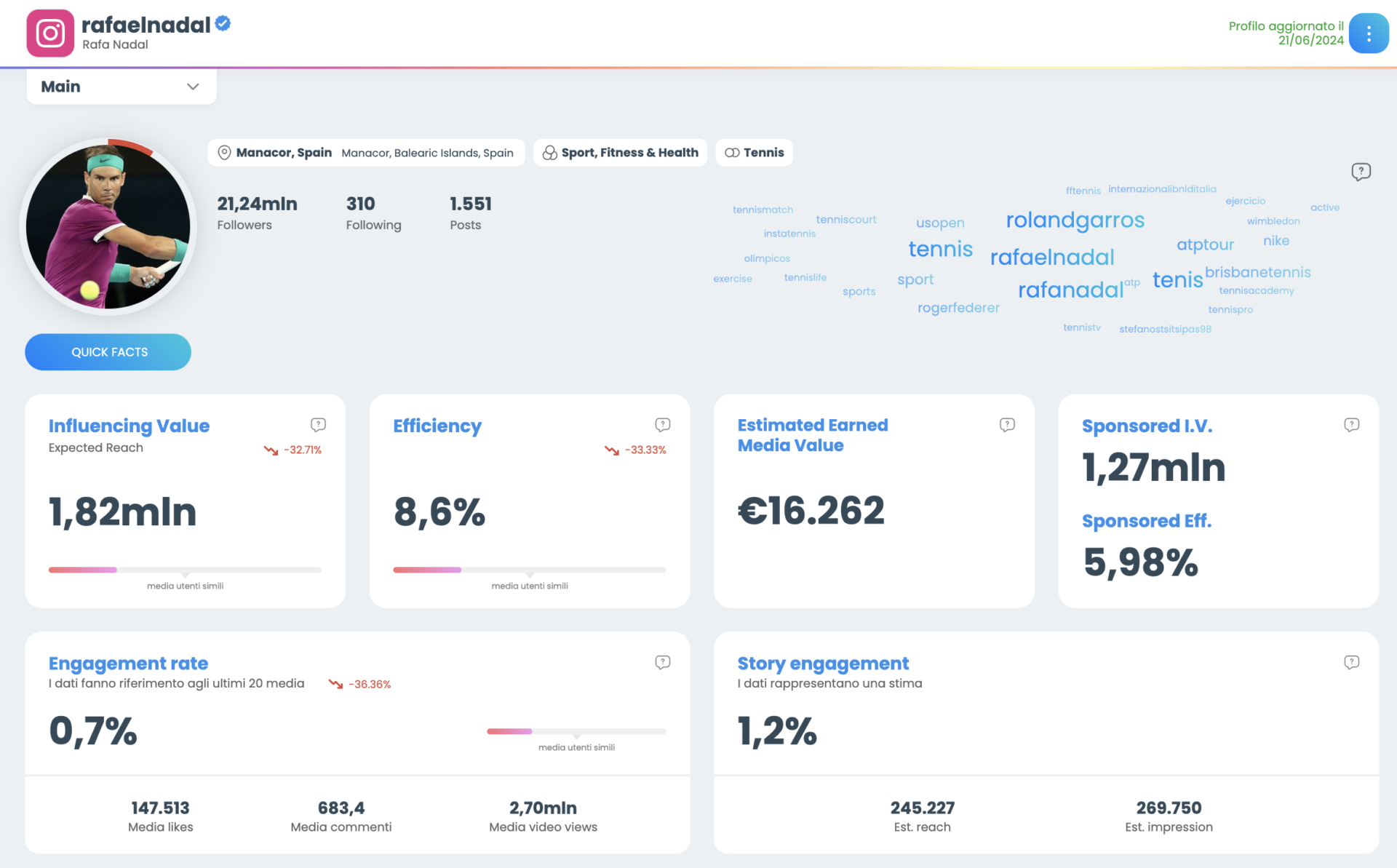Click the tenniscourt word cloud tag

click(846, 220)
